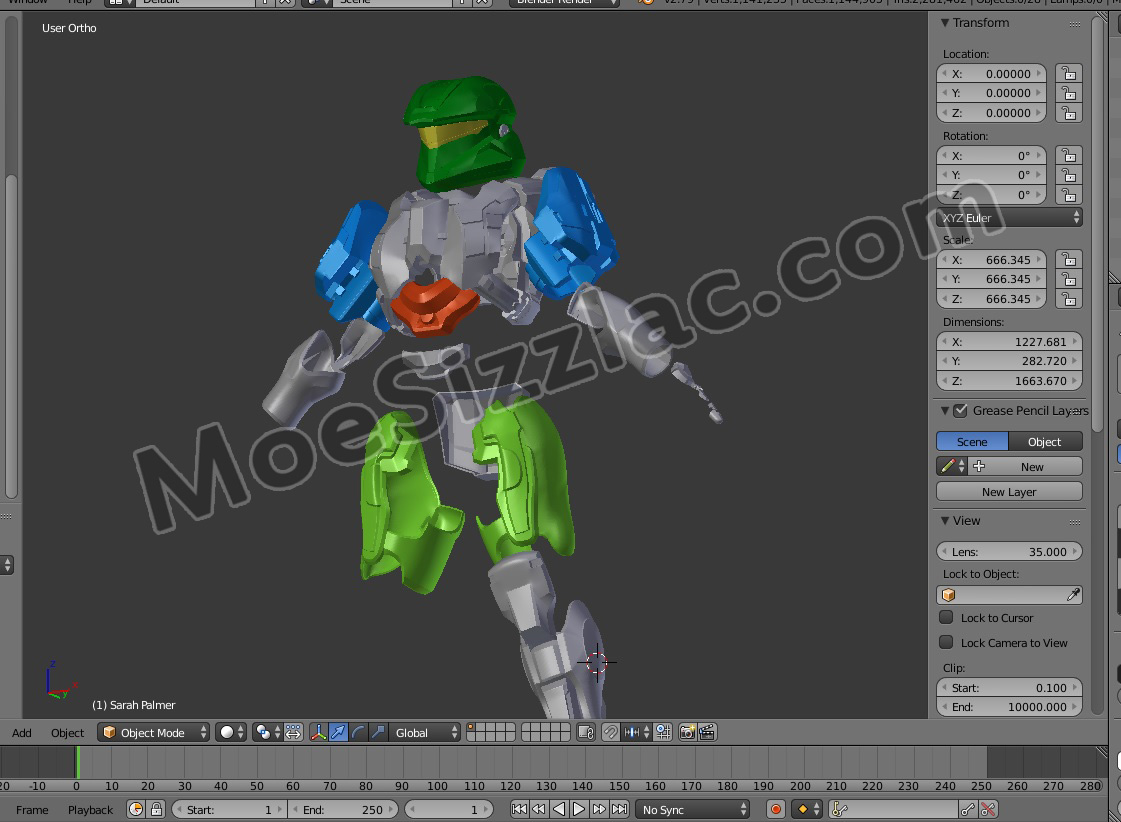Open the snap element type selector
The width and height of the screenshot is (1121, 822).
click(637, 732)
